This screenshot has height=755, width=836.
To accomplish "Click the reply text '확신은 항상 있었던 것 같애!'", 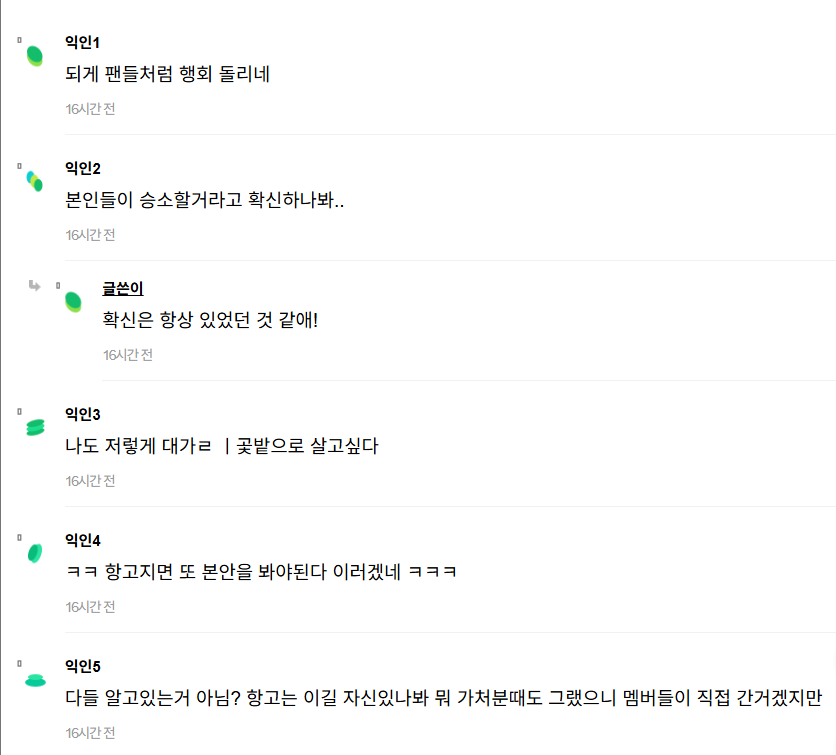I will tap(210, 320).
